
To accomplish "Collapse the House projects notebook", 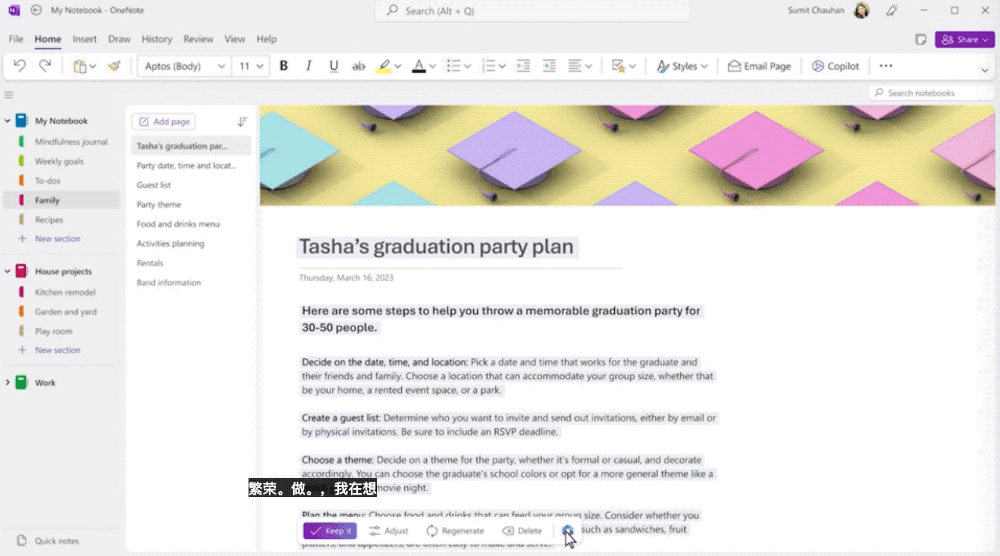I will (x=8, y=271).
